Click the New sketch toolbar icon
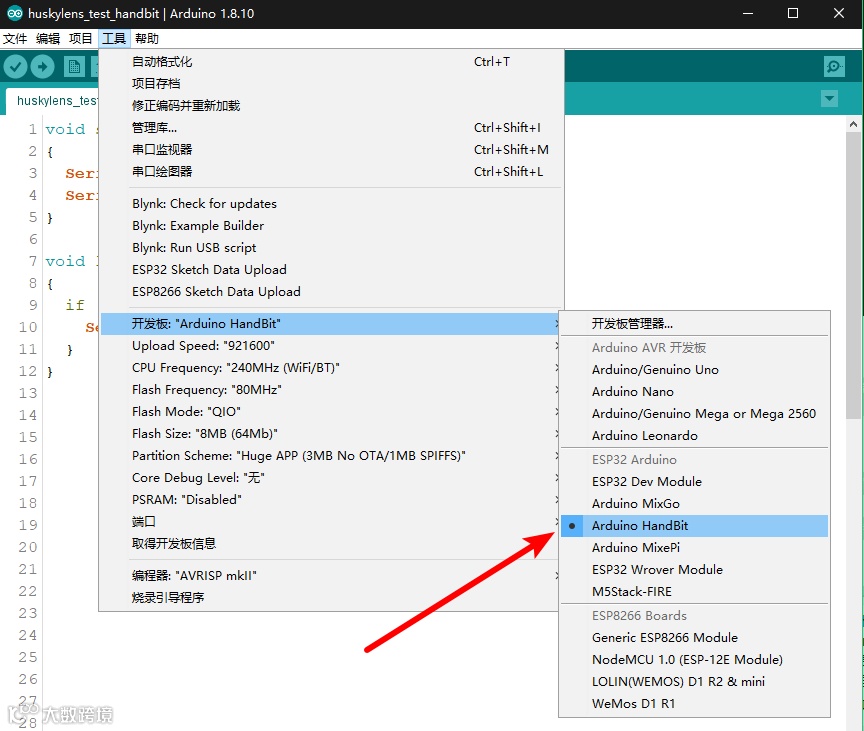The height and width of the screenshot is (731, 864). [x=74, y=67]
